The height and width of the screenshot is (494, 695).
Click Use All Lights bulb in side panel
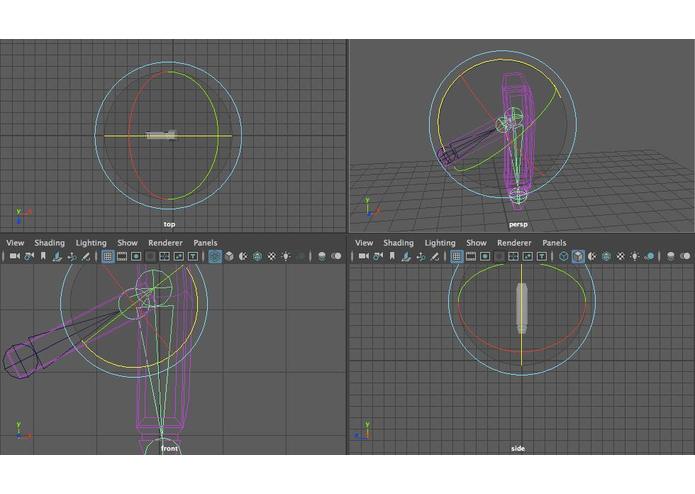click(x=635, y=256)
